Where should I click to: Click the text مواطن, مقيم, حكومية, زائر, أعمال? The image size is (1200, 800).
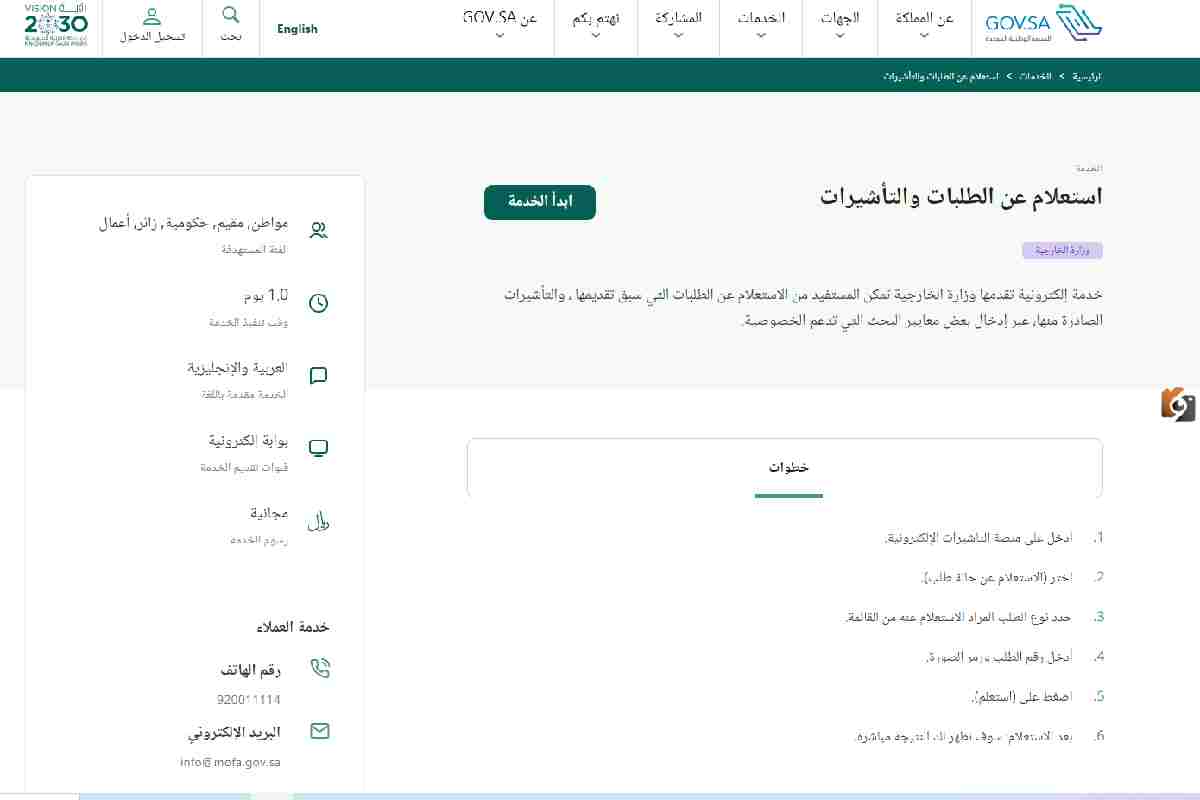(x=193, y=223)
